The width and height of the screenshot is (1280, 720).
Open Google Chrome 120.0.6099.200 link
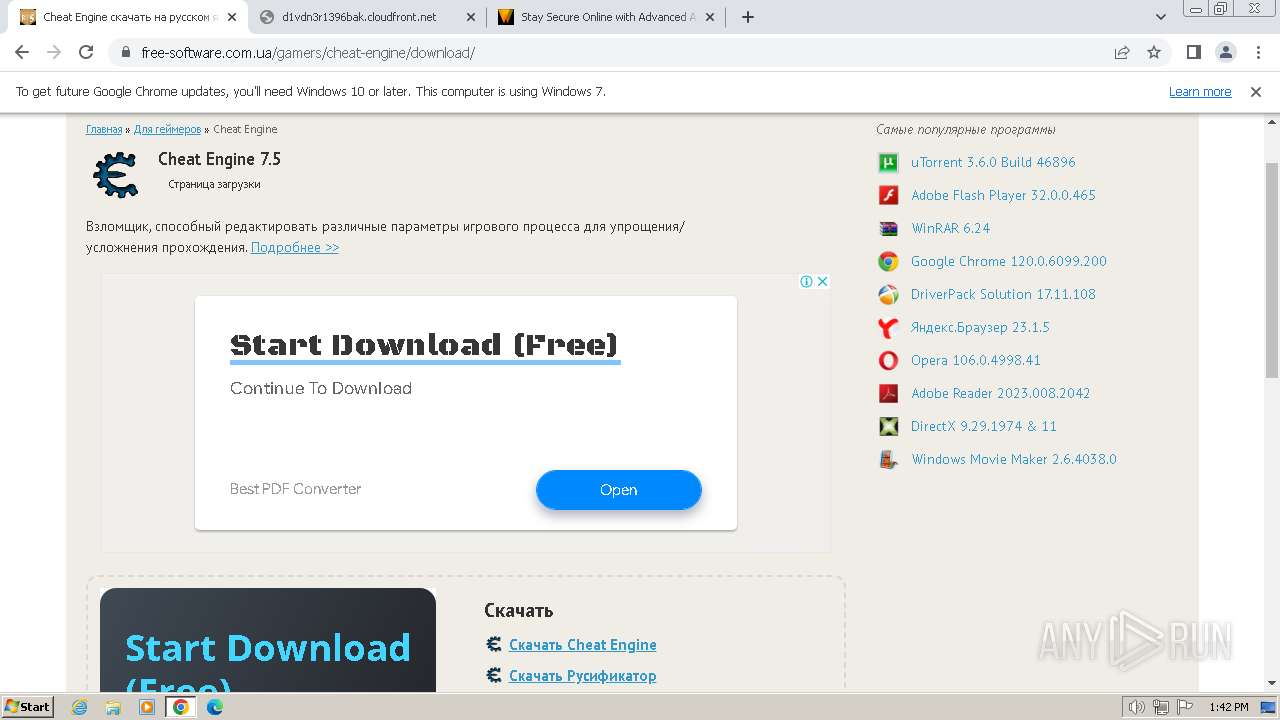coord(1009,261)
